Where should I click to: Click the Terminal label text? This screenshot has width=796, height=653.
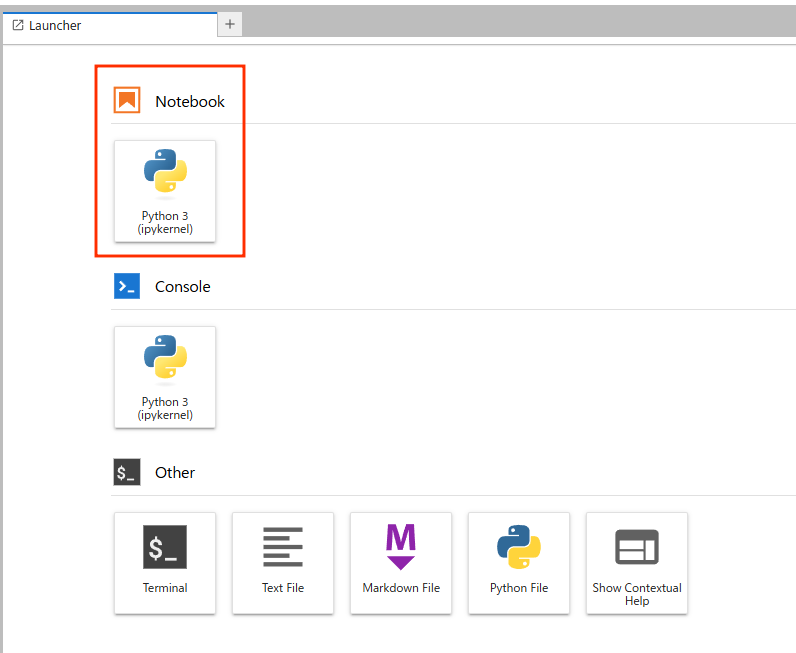[165, 588]
